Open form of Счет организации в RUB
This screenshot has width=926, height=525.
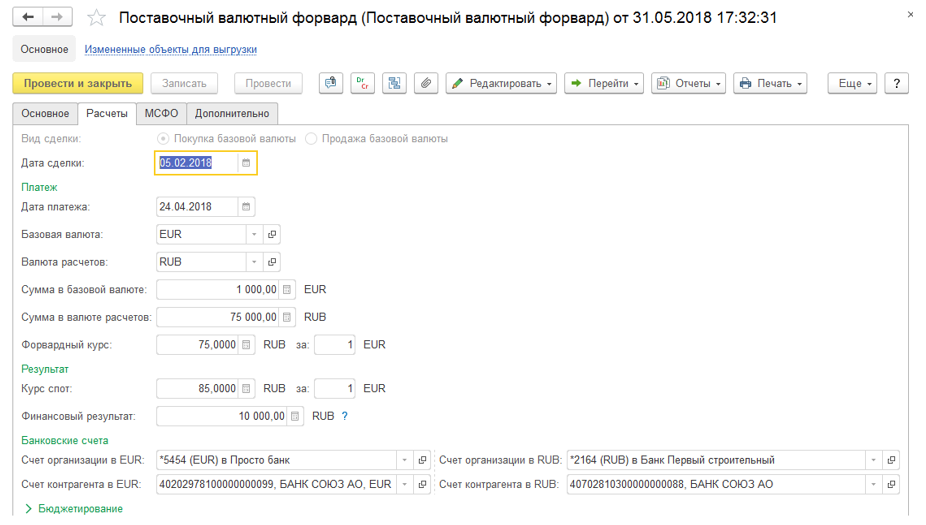891,460
